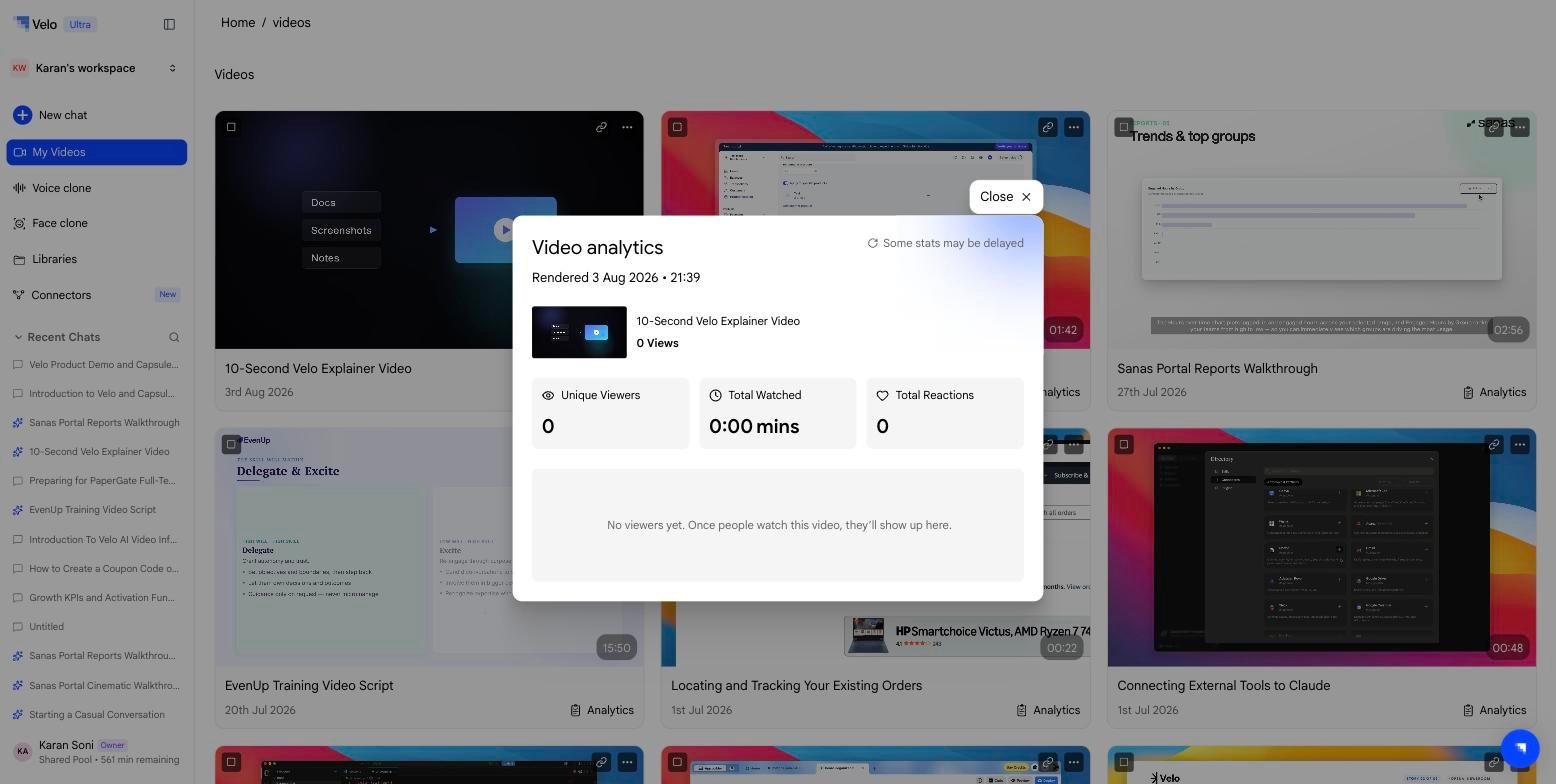1556x784 pixels.
Task: Select checkbox on Connecting External Tools card
Action: tap(1123, 444)
